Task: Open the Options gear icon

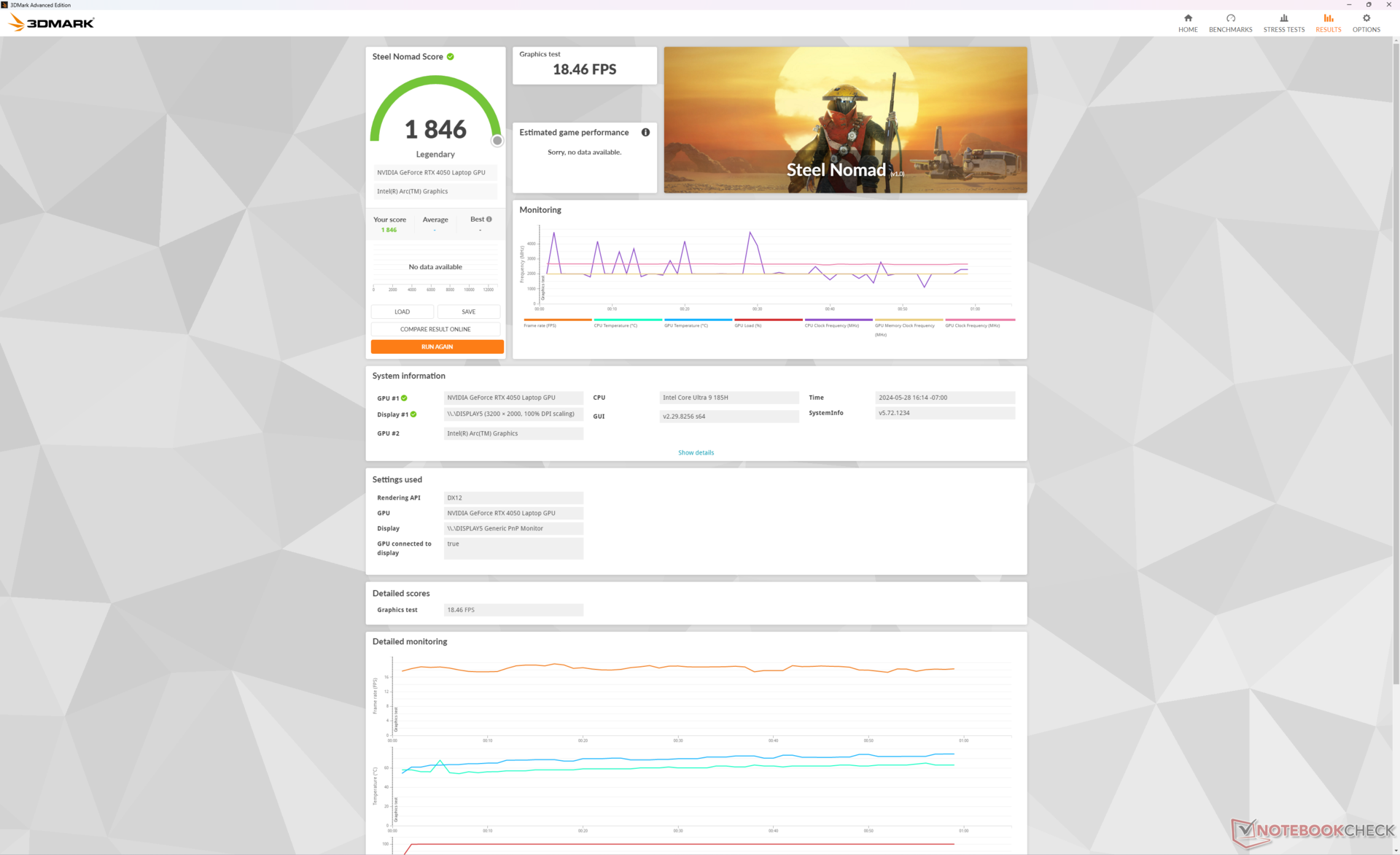Action: (x=1366, y=19)
